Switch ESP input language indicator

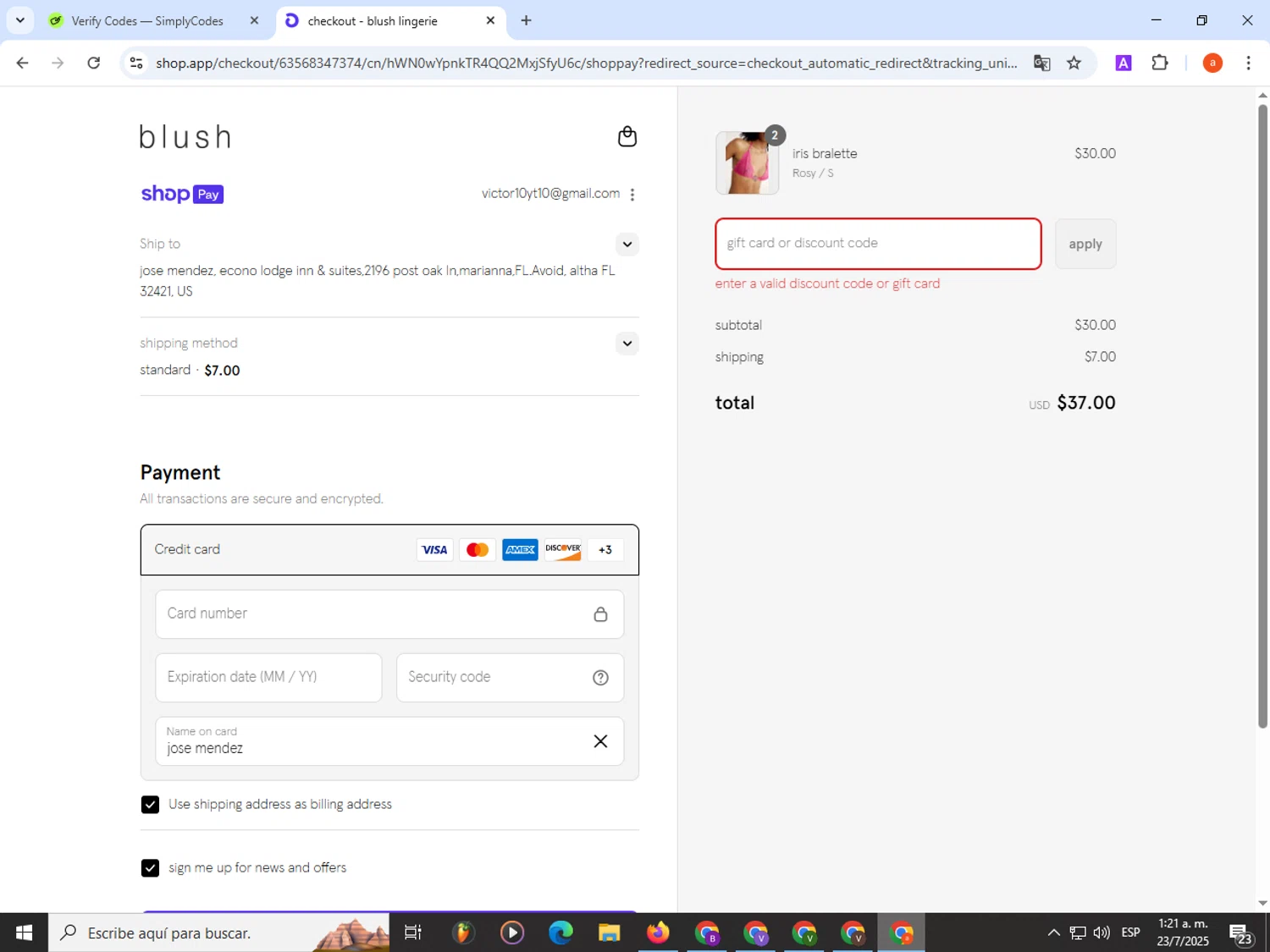tap(1130, 933)
